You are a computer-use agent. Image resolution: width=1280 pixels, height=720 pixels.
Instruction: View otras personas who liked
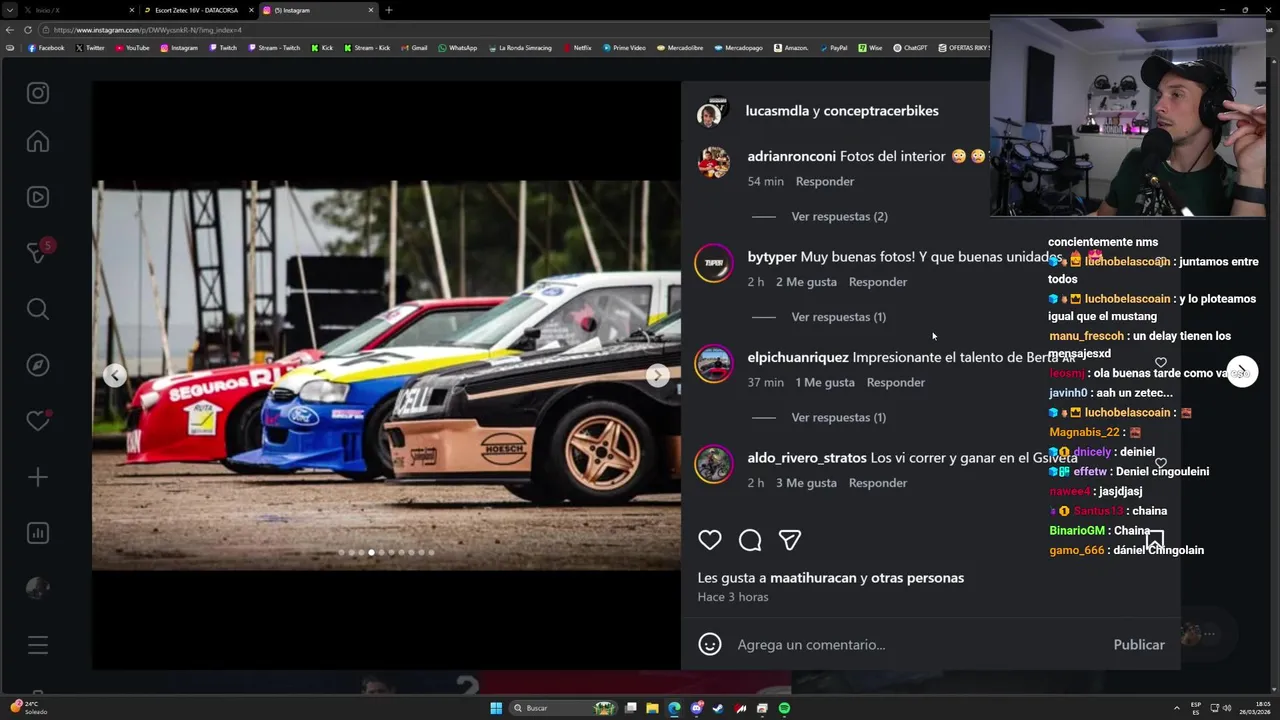pyautogui.click(x=917, y=578)
